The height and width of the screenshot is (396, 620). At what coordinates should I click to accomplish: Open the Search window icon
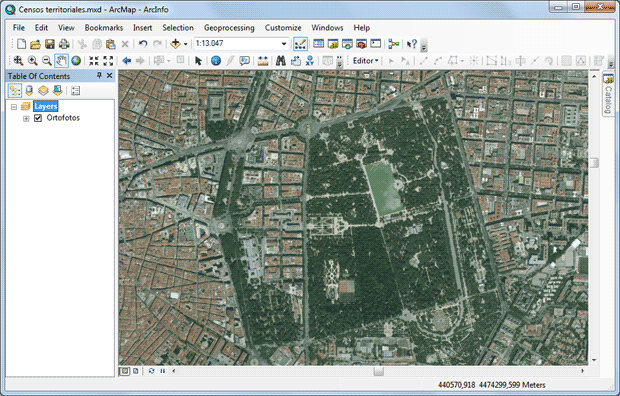347,44
